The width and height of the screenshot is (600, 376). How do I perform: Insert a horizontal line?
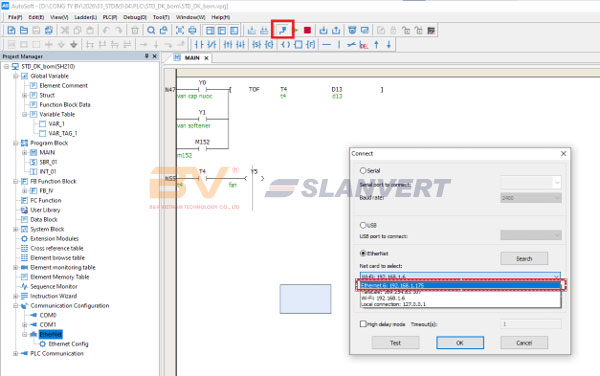[x=326, y=45]
